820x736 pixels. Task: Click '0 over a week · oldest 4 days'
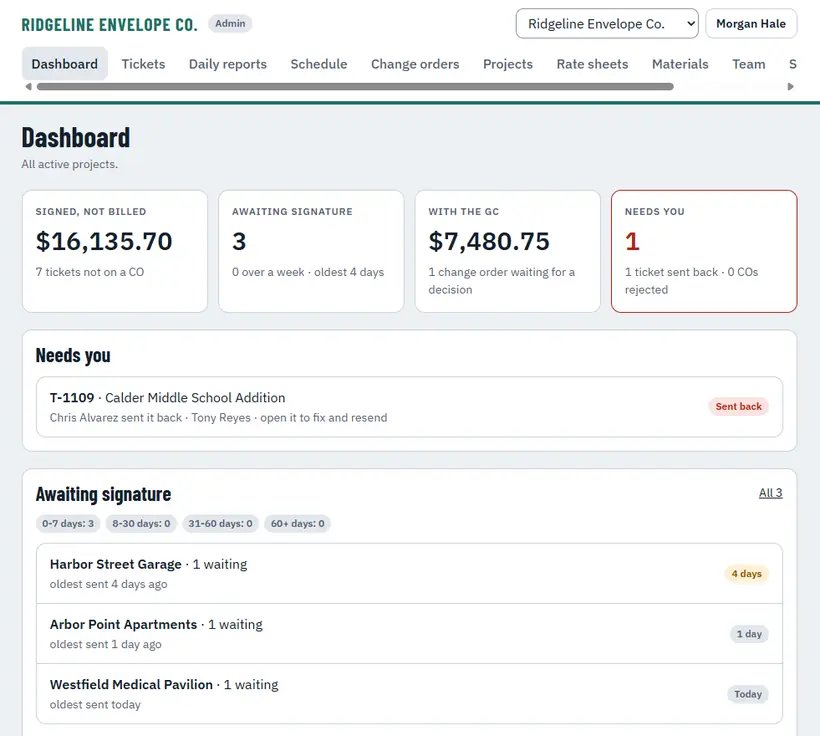(x=308, y=272)
